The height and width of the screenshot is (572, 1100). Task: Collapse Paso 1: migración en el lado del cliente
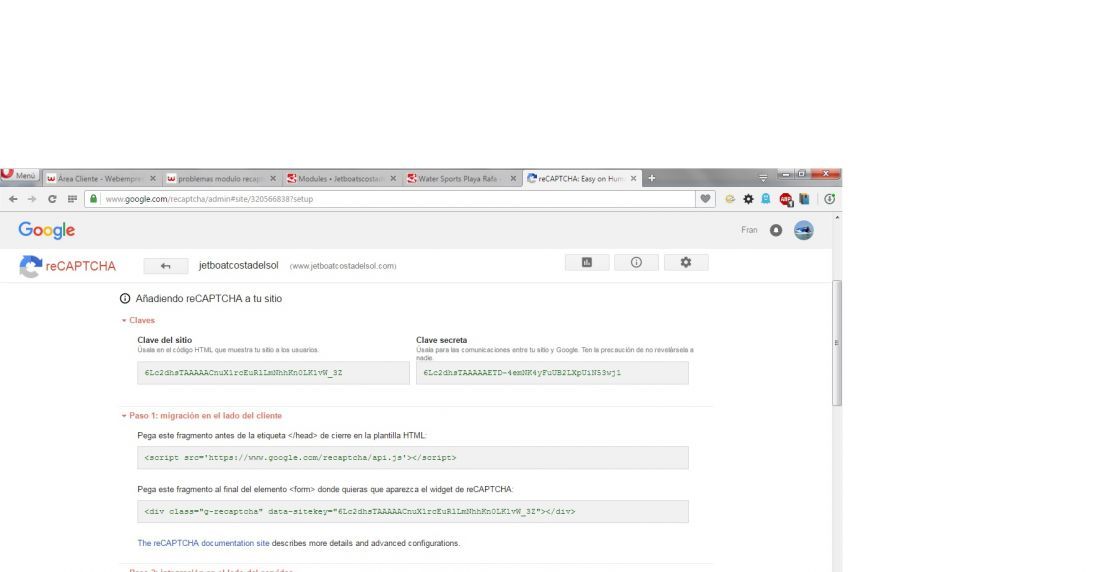click(201, 415)
